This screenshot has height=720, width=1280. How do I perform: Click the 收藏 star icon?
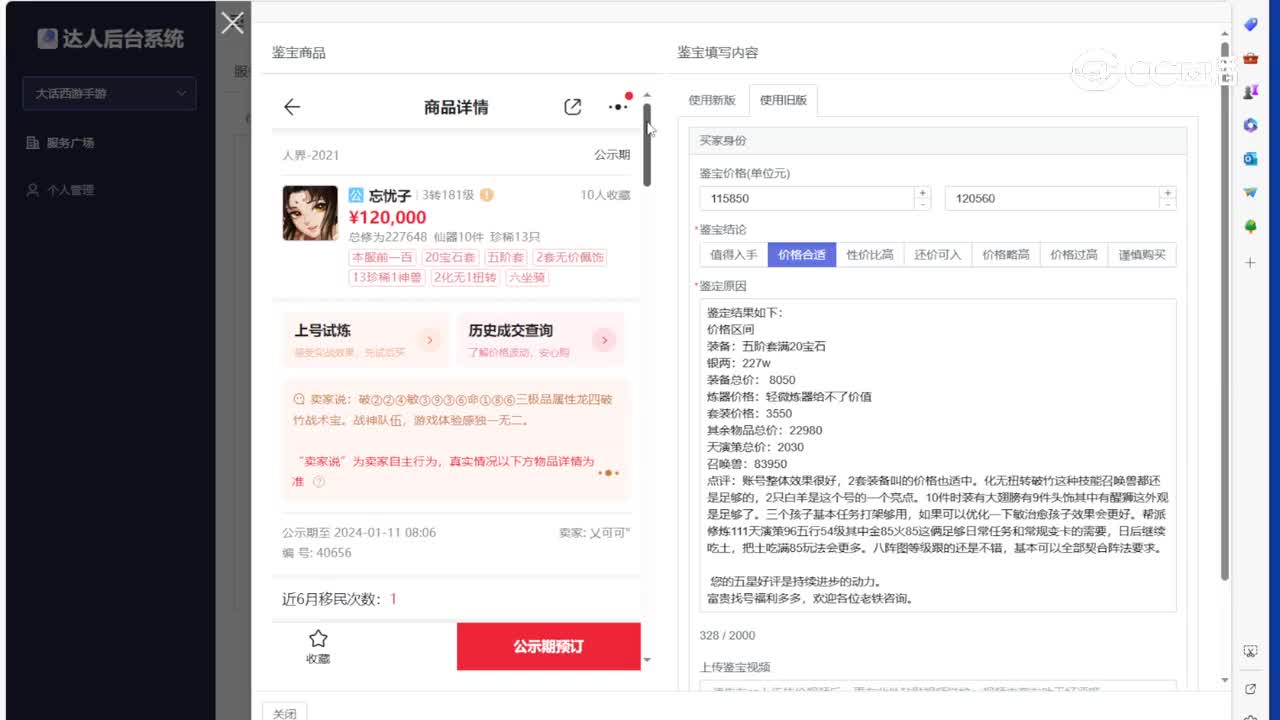click(x=317, y=638)
